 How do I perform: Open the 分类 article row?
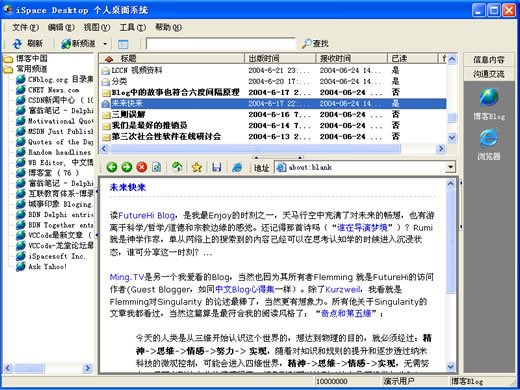pyautogui.click(x=273, y=81)
